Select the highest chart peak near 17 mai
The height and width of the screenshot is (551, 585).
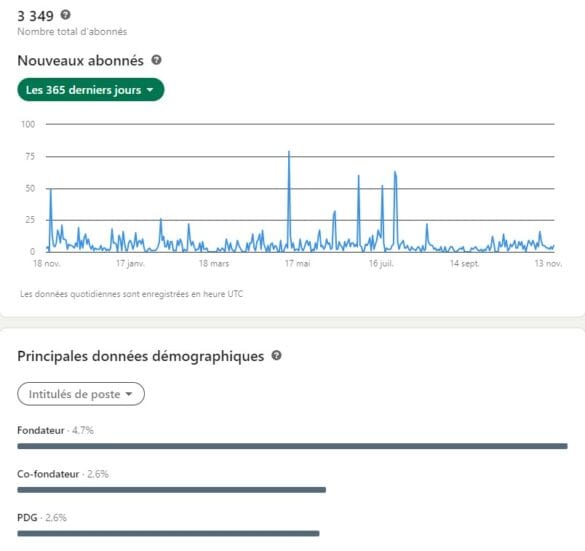tap(289, 151)
